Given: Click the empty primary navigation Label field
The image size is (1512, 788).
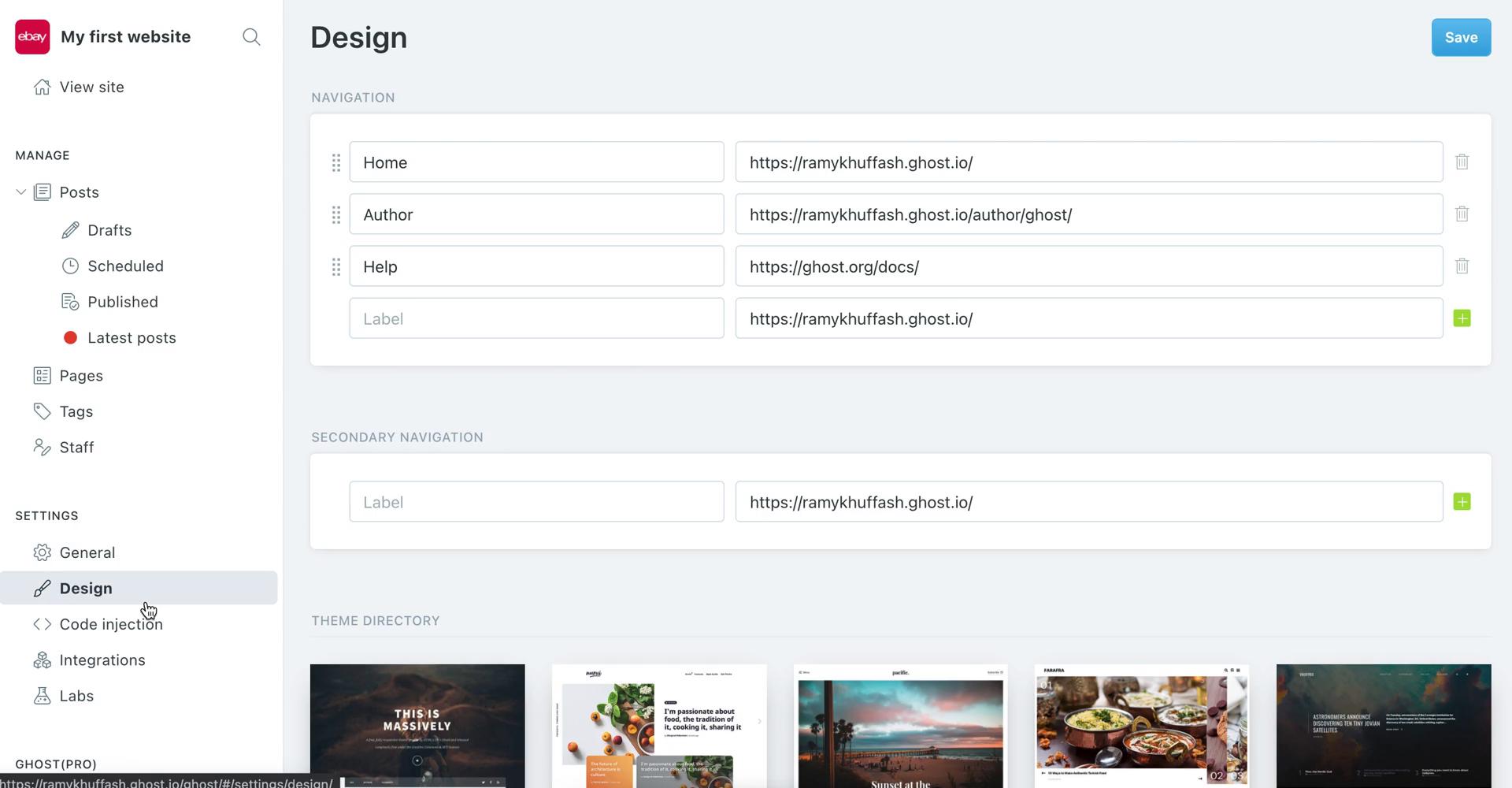Looking at the screenshot, I should tap(536, 318).
